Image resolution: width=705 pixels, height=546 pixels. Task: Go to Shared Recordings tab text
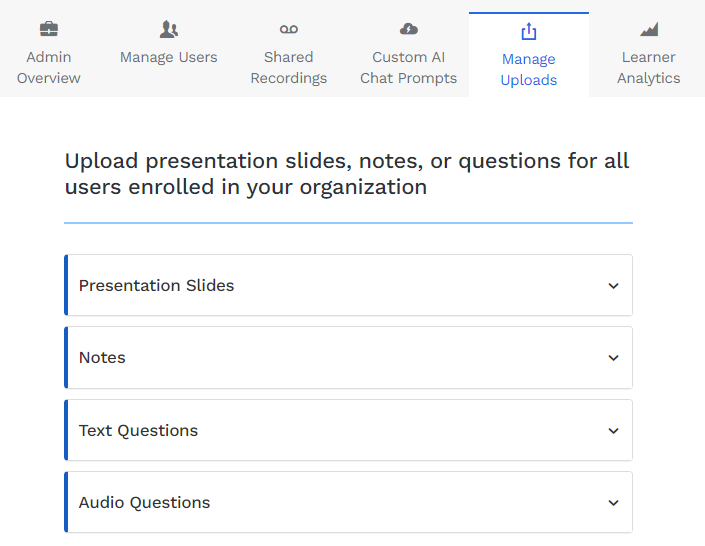289,67
